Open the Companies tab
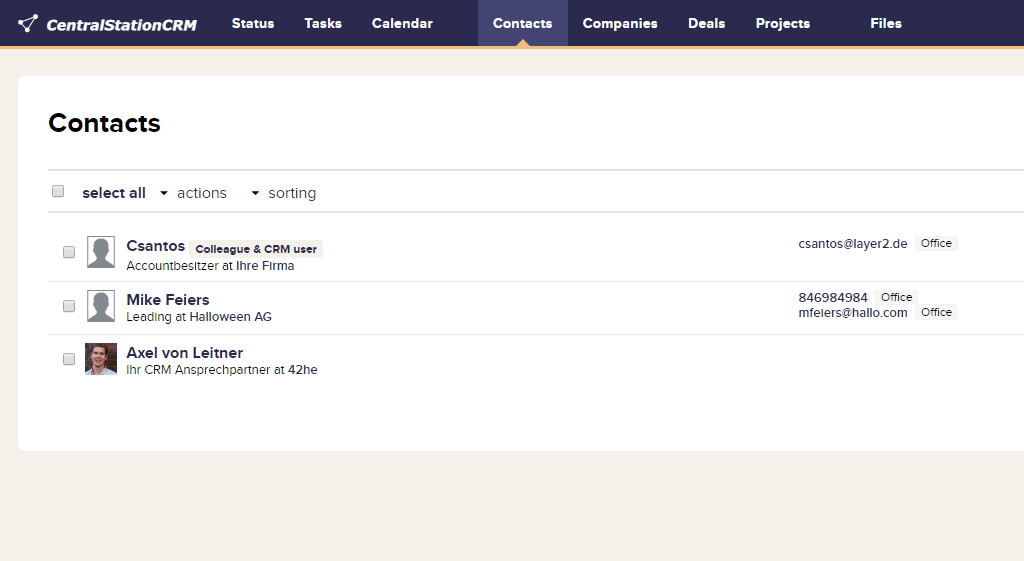Image resolution: width=1024 pixels, height=561 pixels. pyautogui.click(x=620, y=23)
